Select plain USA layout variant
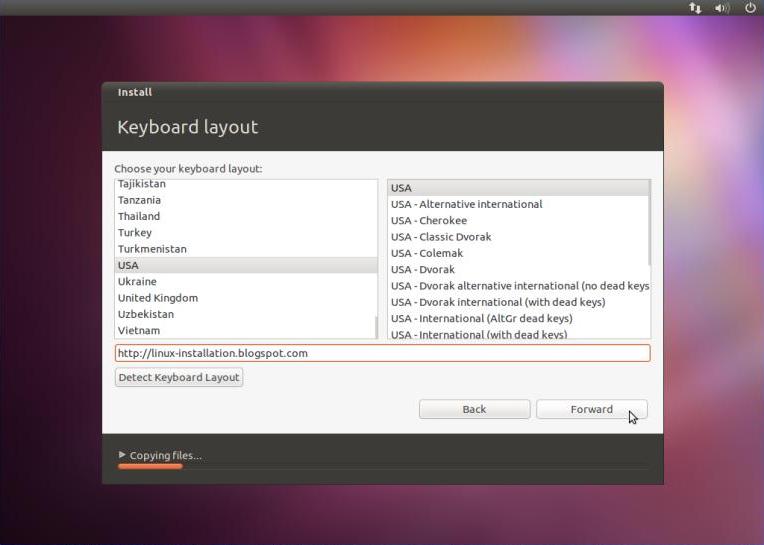Viewport: 764px width, 545px height. point(517,188)
